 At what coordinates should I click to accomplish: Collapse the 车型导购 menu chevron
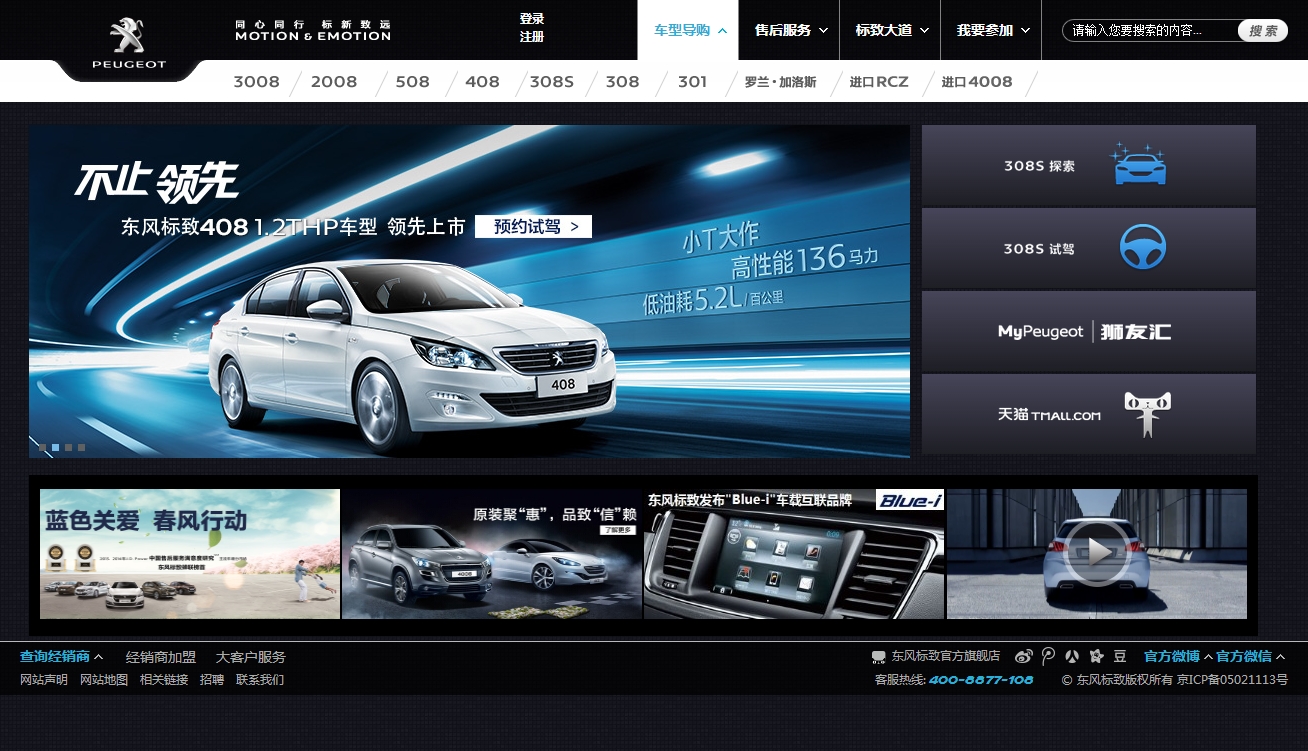pyautogui.click(x=723, y=31)
